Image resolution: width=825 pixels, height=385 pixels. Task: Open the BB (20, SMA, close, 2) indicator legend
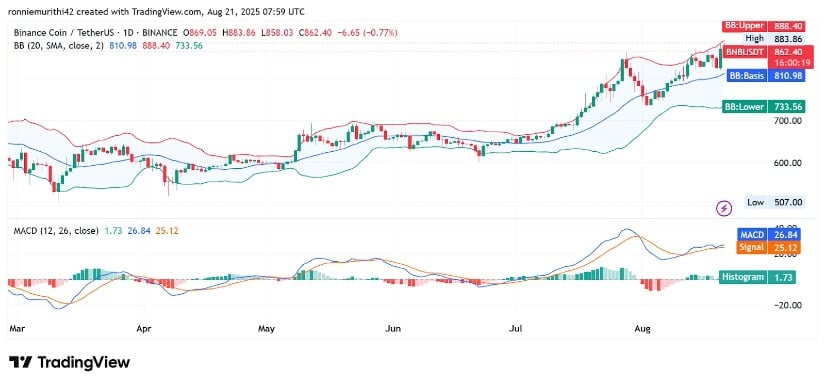[x=60, y=46]
